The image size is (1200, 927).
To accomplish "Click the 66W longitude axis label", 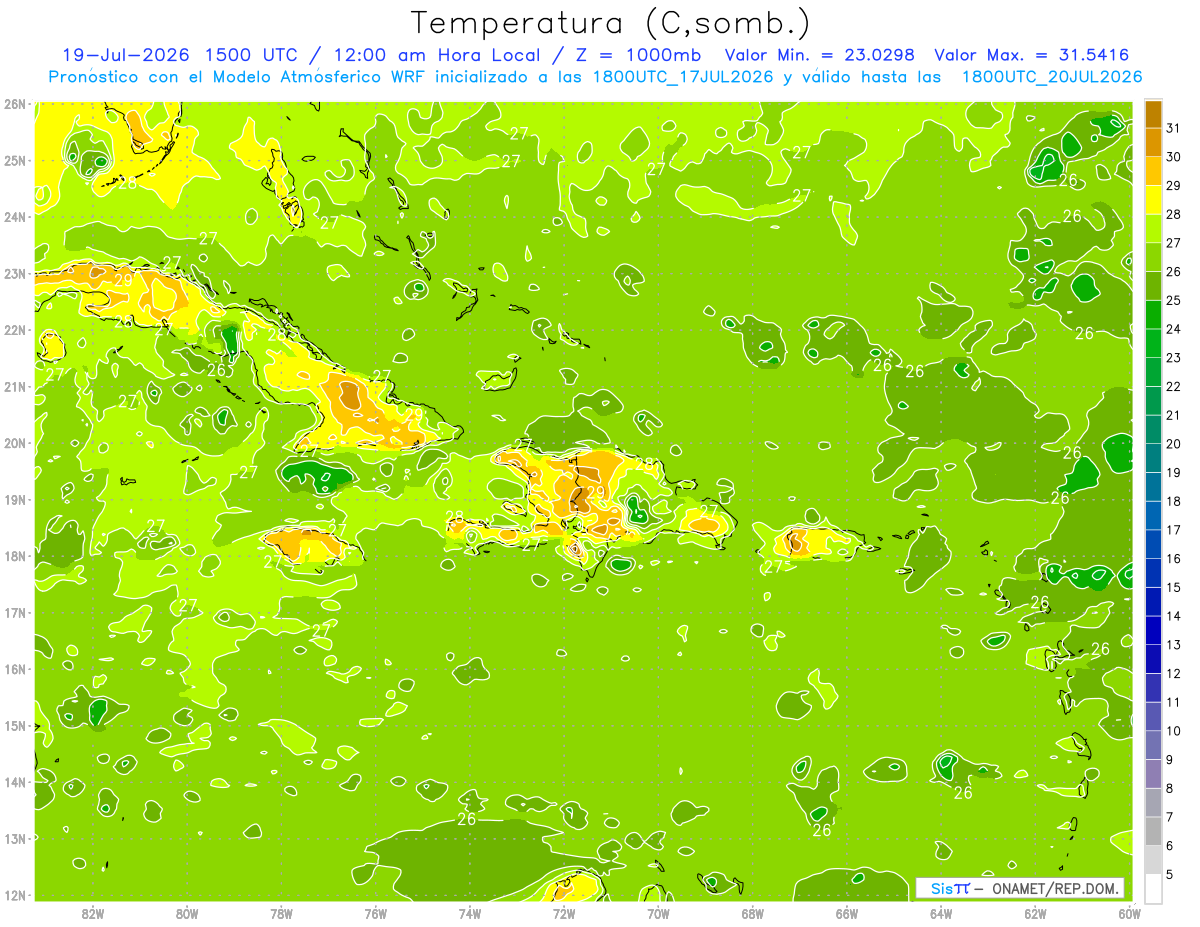I will (x=846, y=913).
